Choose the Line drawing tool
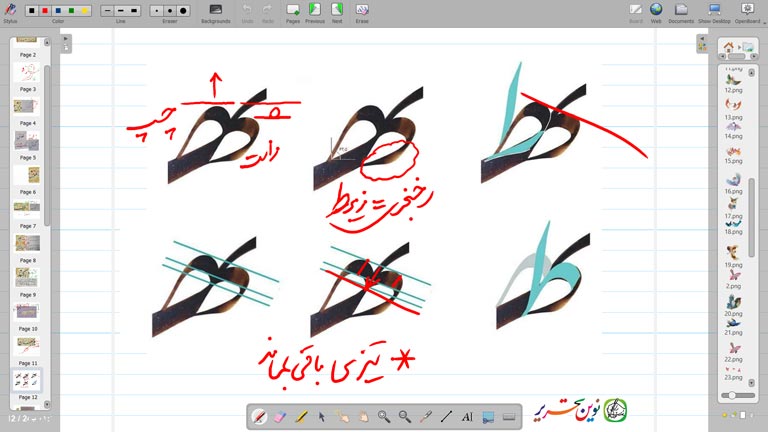768x432 pixels. [x=446, y=416]
